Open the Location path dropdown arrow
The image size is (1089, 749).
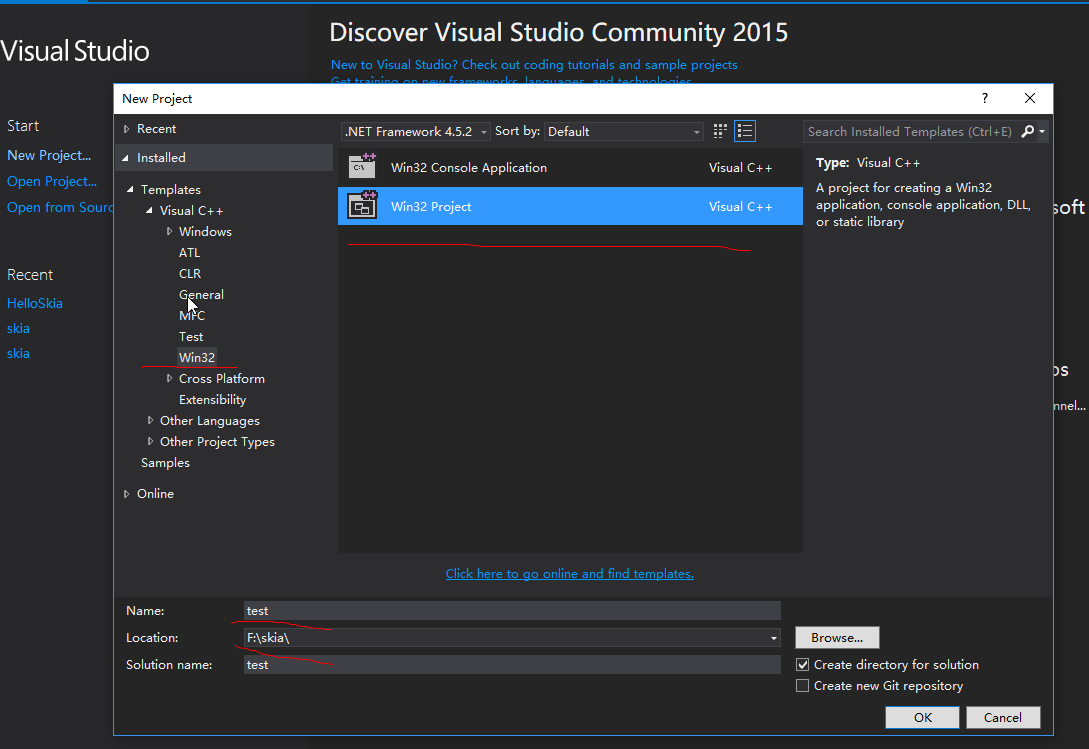pos(774,638)
